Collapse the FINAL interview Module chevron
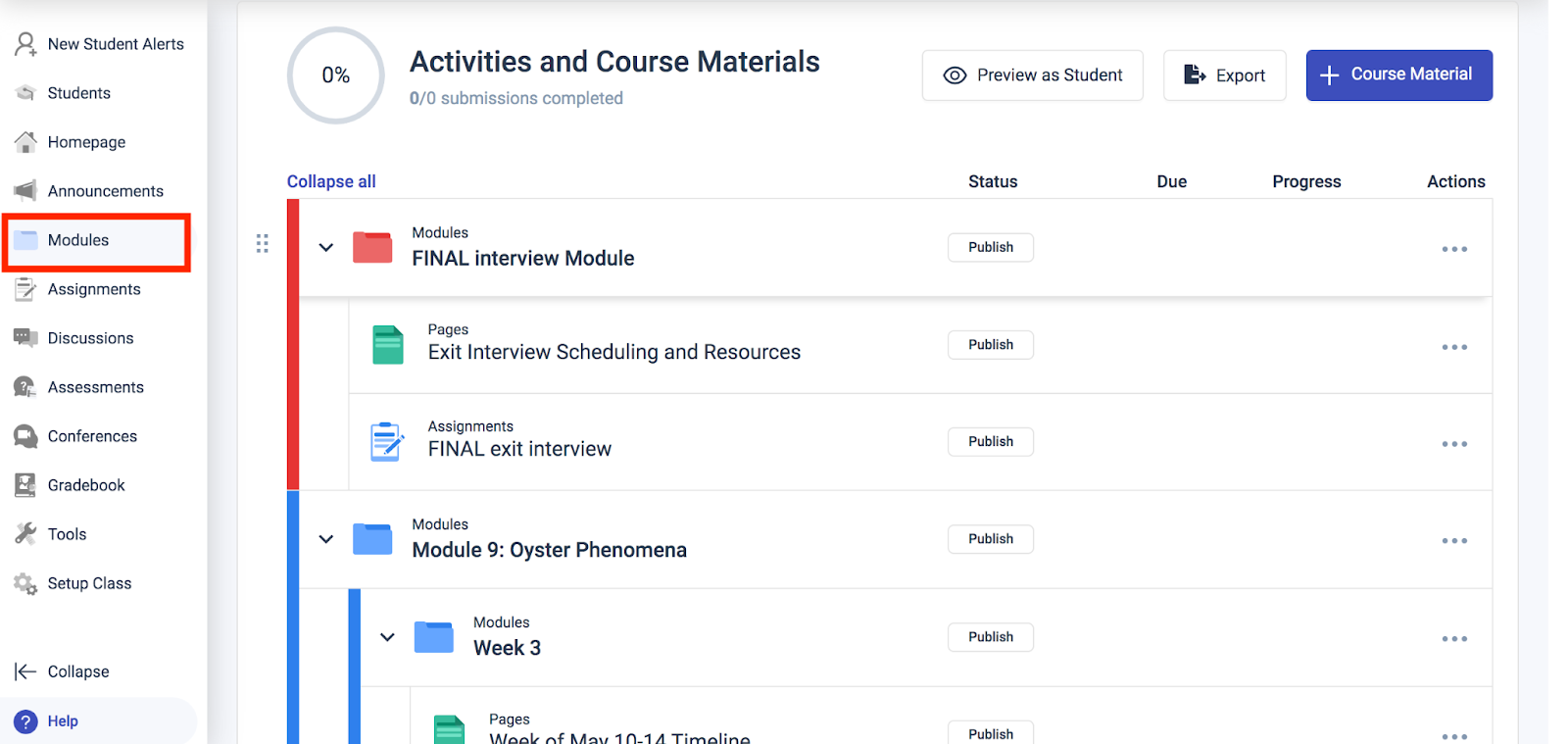This screenshot has height=744, width=1568. coord(326,247)
